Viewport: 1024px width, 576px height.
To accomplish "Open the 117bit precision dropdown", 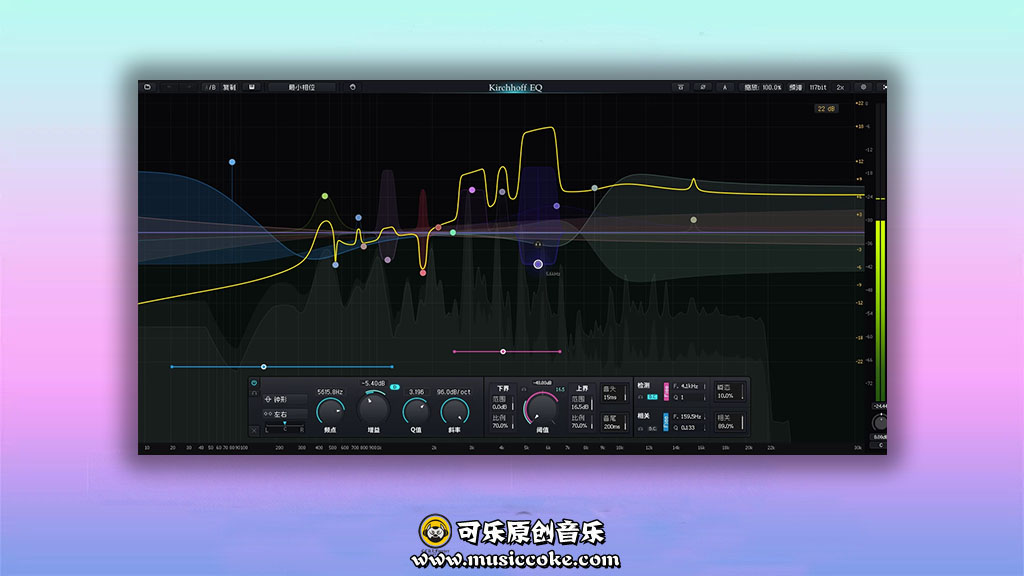I will 818,87.
